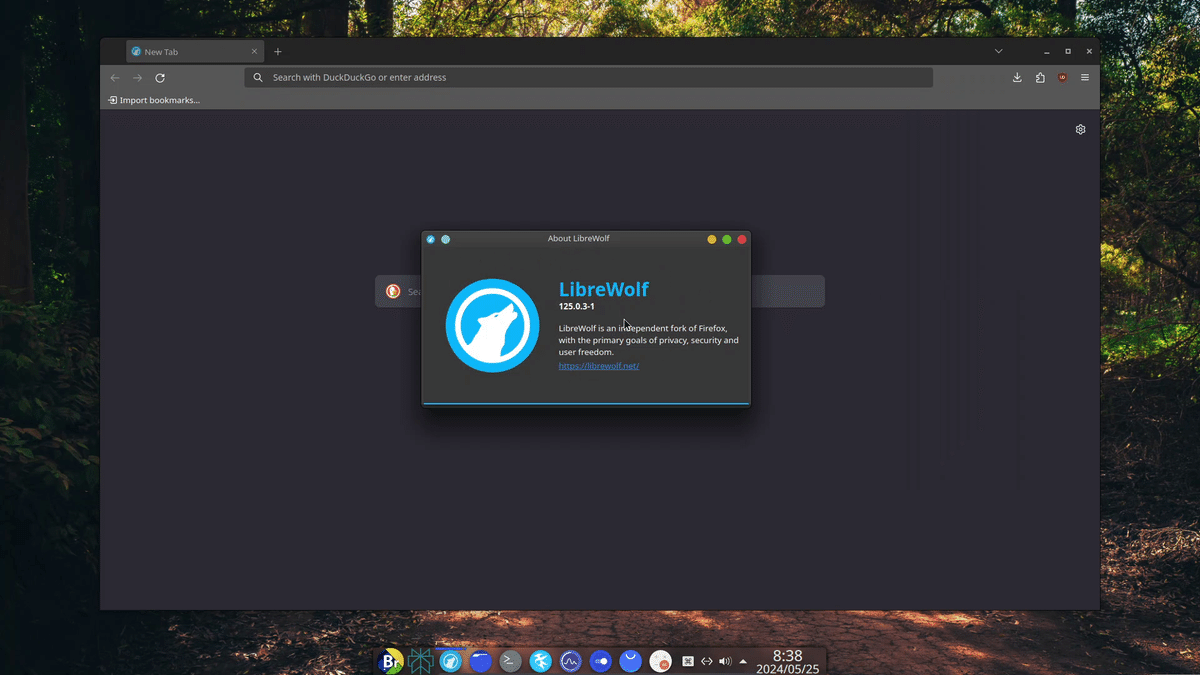Open the hamburger application menu
This screenshot has width=1200, height=675.
pyautogui.click(x=1085, y=77)
